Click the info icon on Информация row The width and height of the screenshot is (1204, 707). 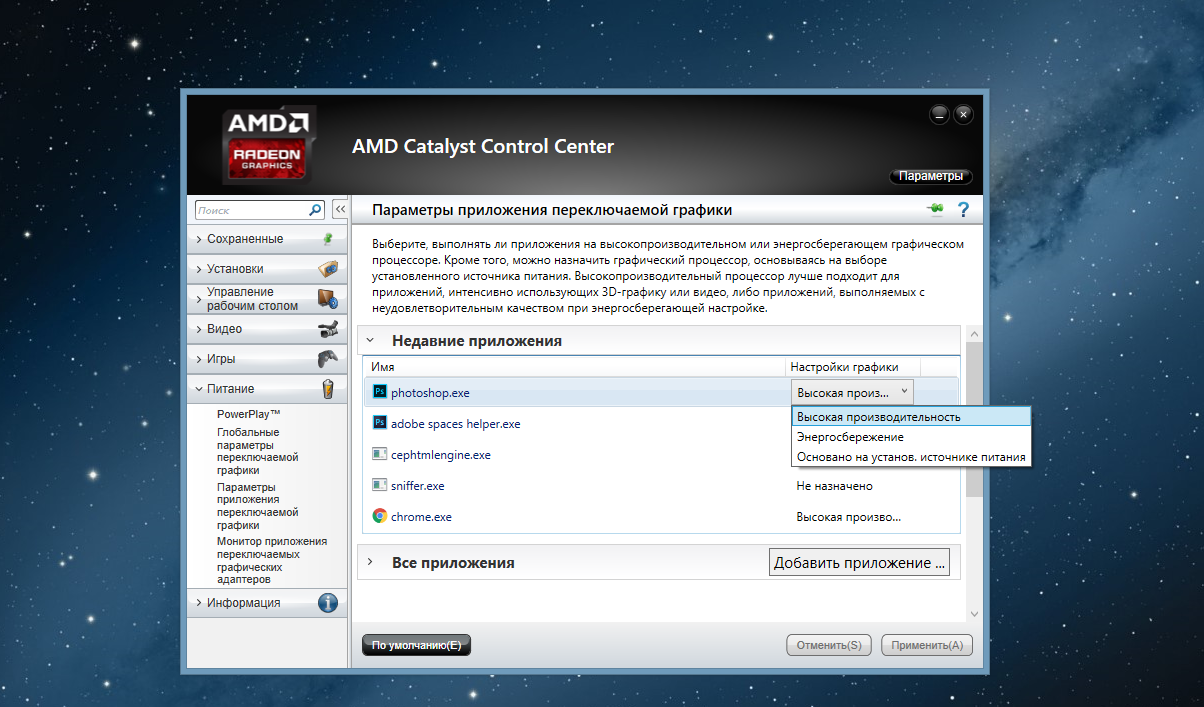click(327, 603)
